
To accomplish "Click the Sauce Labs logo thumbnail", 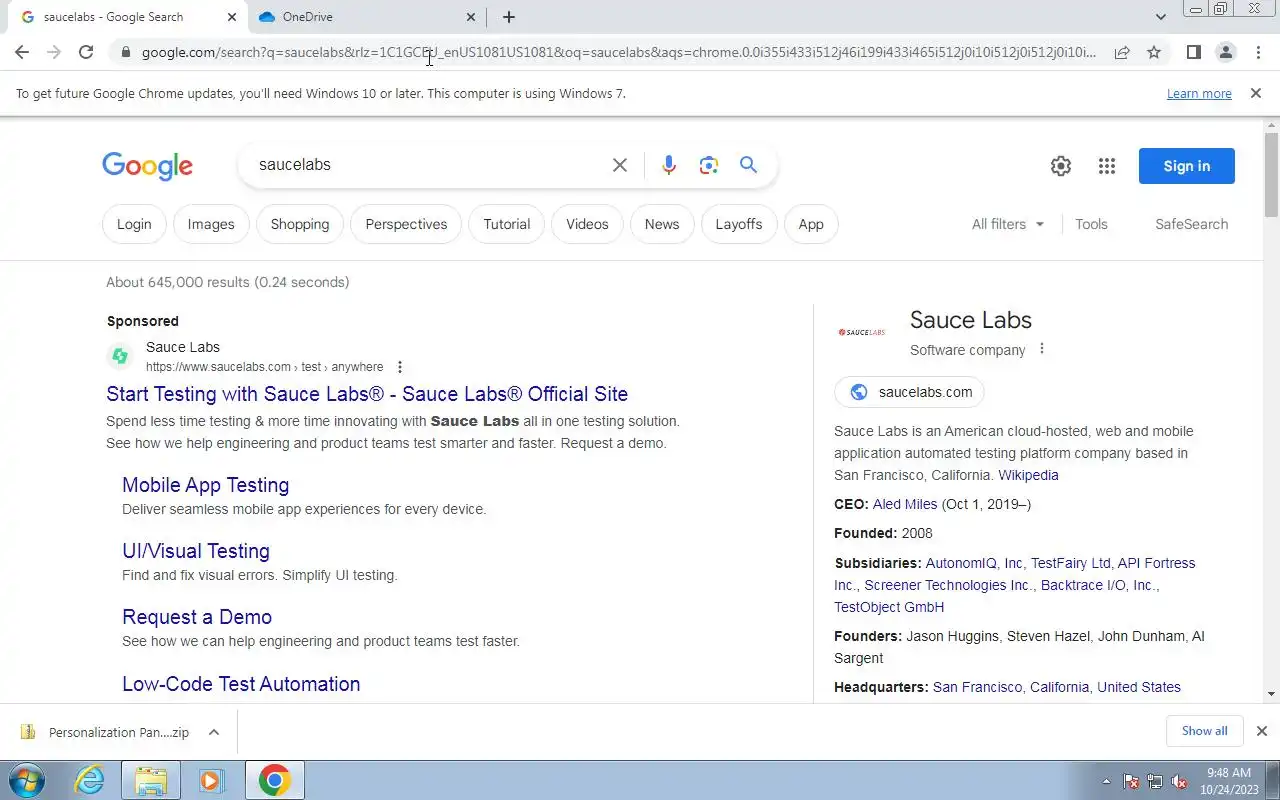I will (x=862, y=332).
